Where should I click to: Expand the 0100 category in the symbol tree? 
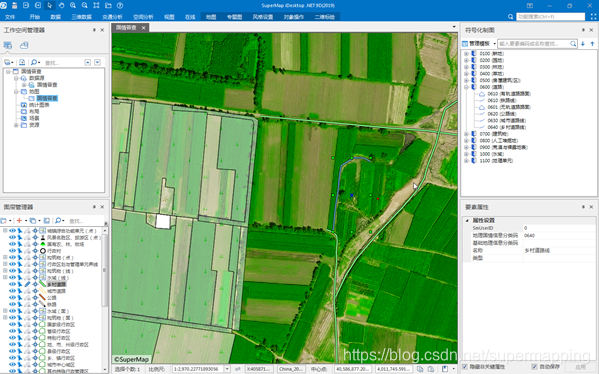point(466,54)
